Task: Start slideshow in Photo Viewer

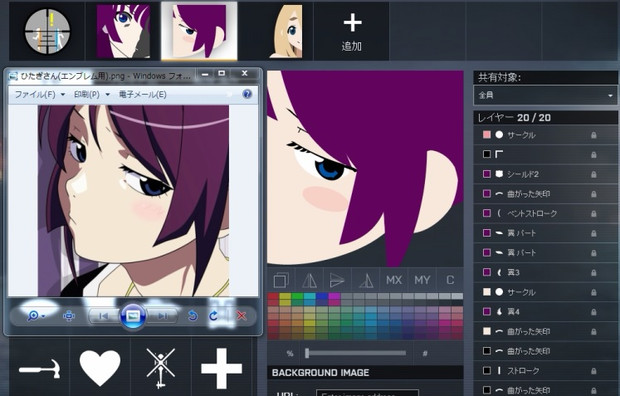Action: tap(133, 316)
